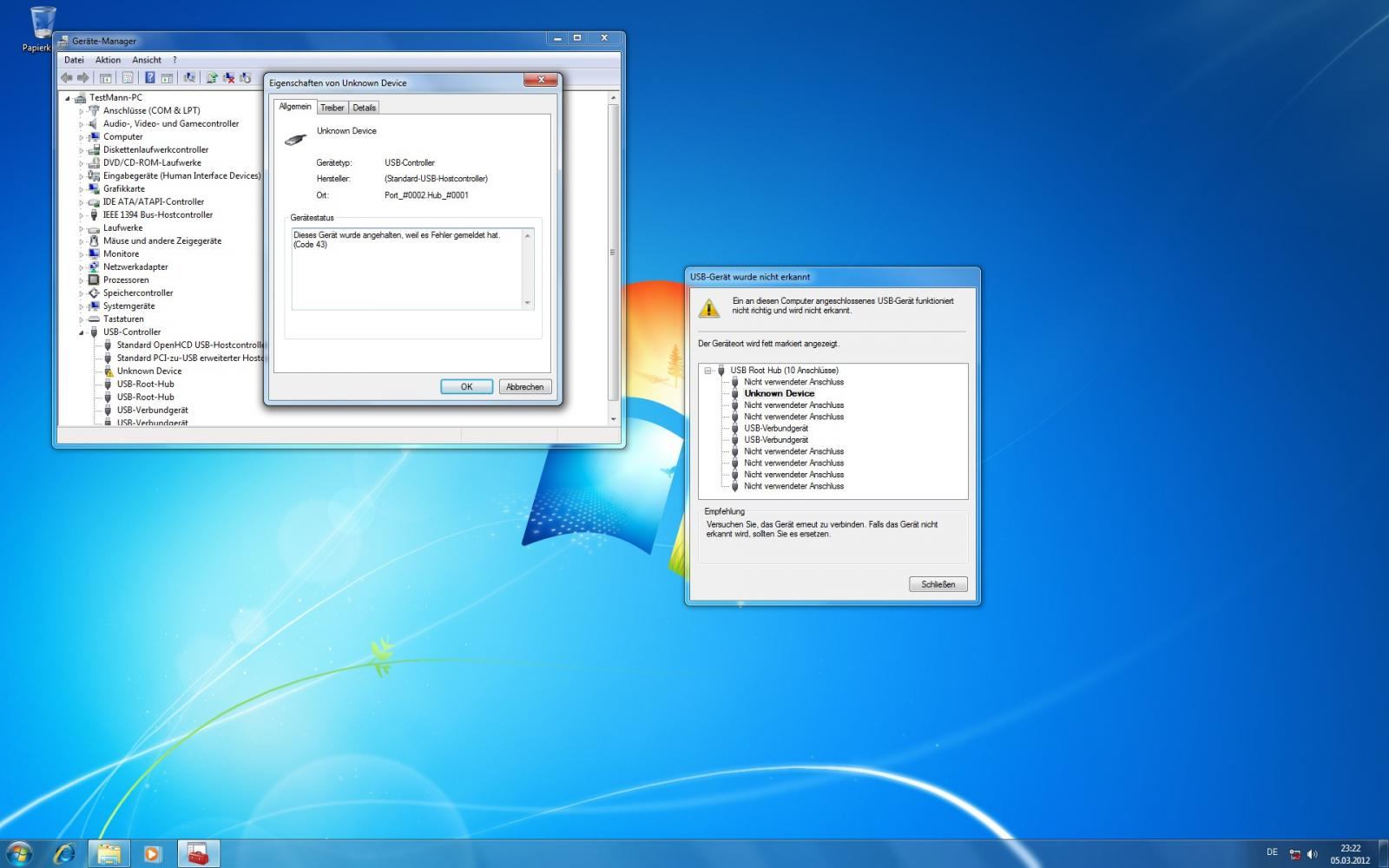The width and height of the screenshot is (1389, 868).
Task: Select Speichercontroller in the device tree
Action: 138,293
